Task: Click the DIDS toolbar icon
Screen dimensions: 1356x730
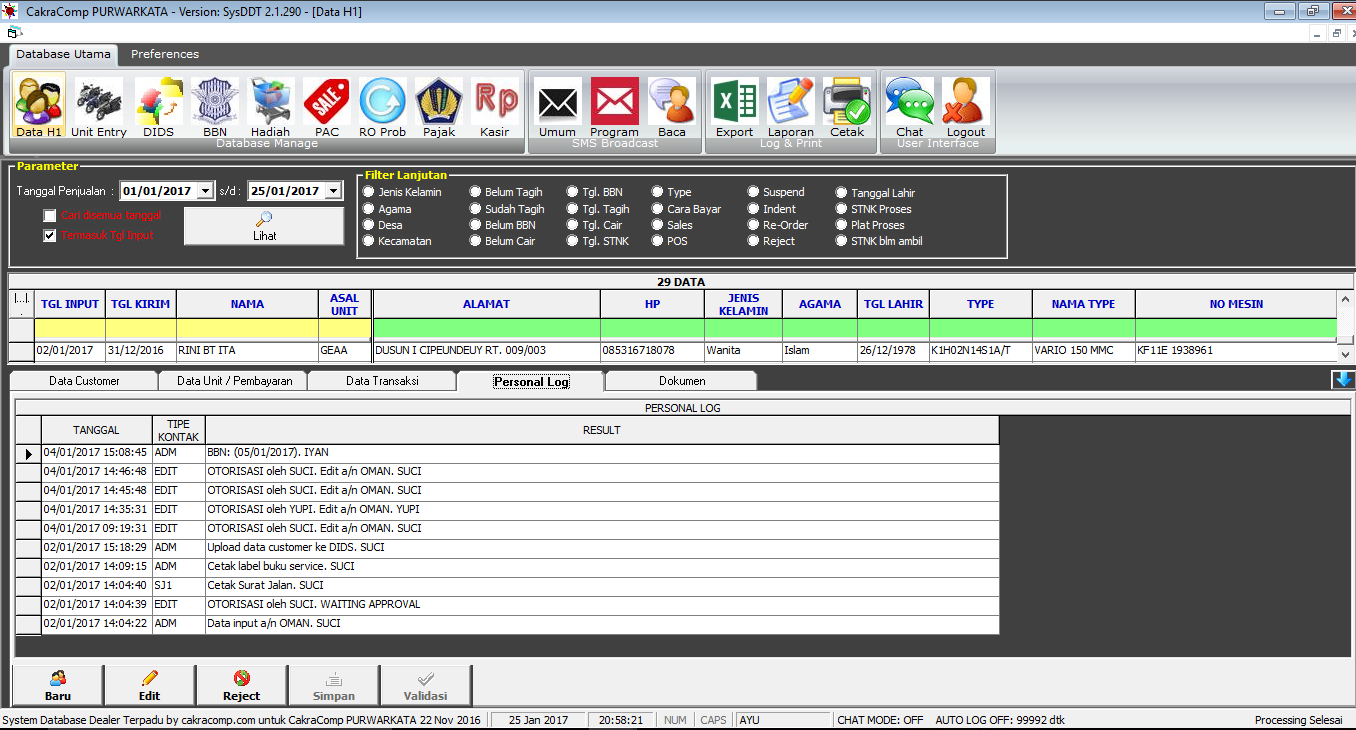Action: [158, 103]
